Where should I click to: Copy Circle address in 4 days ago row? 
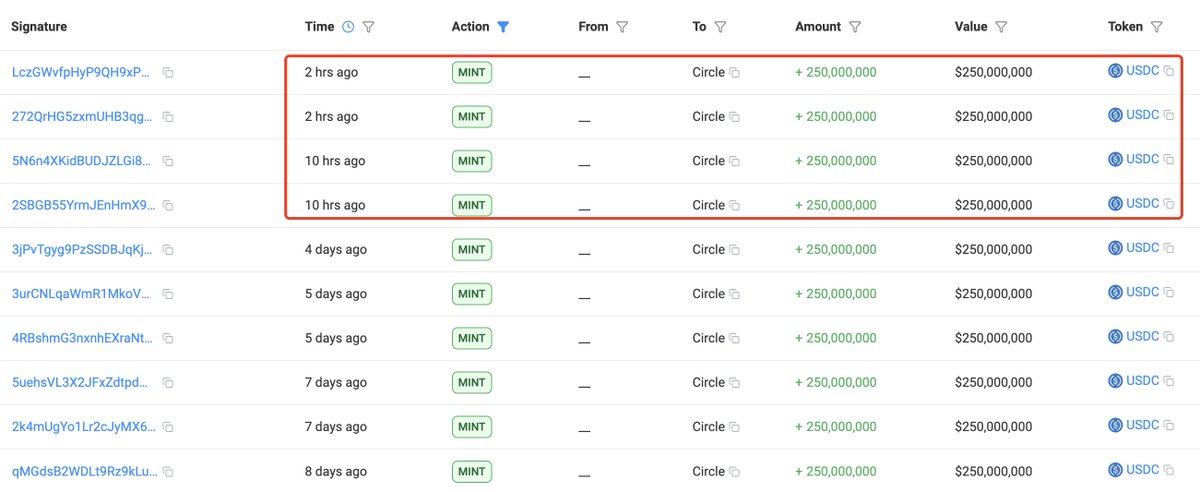tap(734, 250)
